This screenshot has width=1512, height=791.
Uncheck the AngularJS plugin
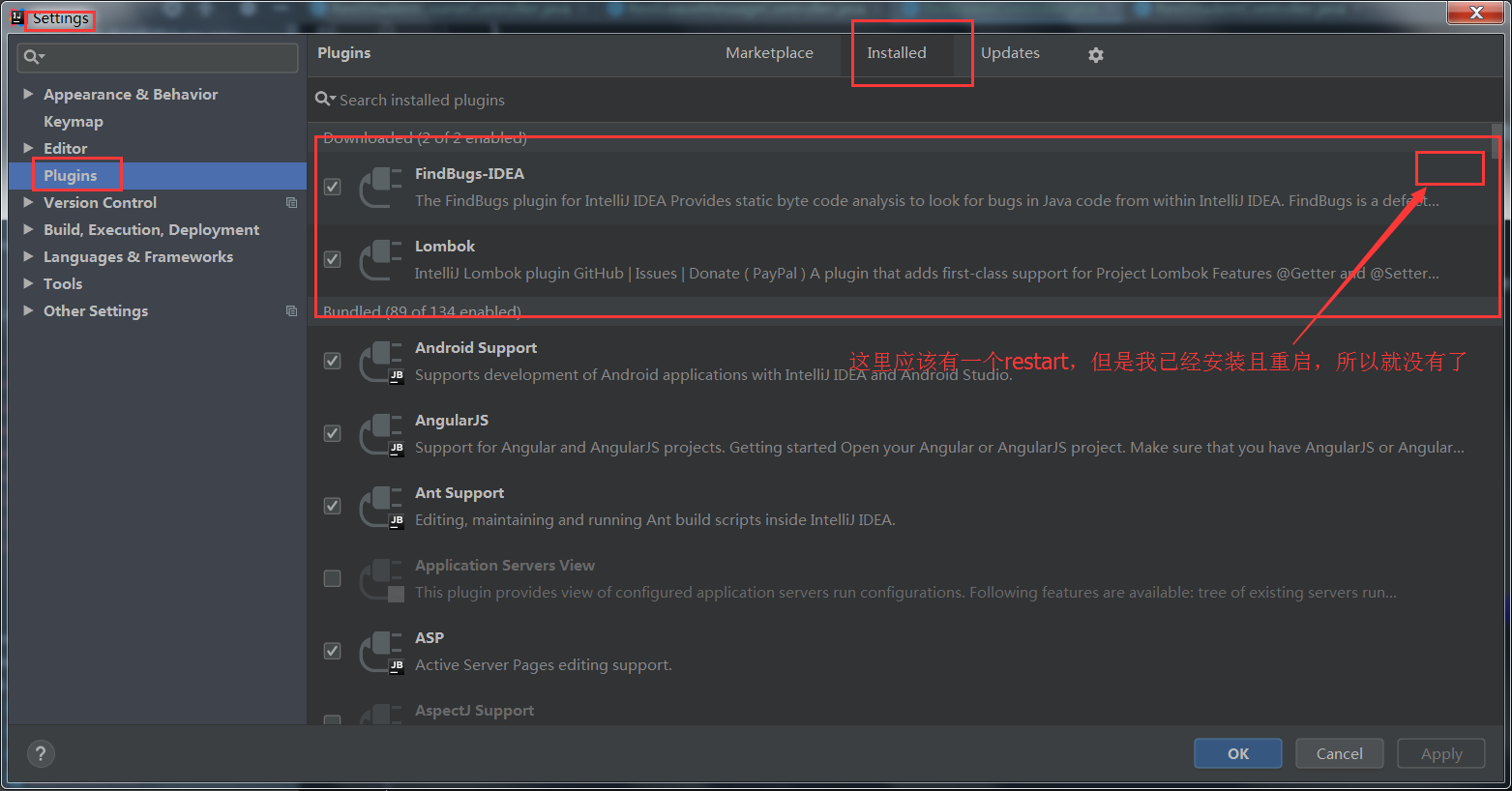(332, 433)
